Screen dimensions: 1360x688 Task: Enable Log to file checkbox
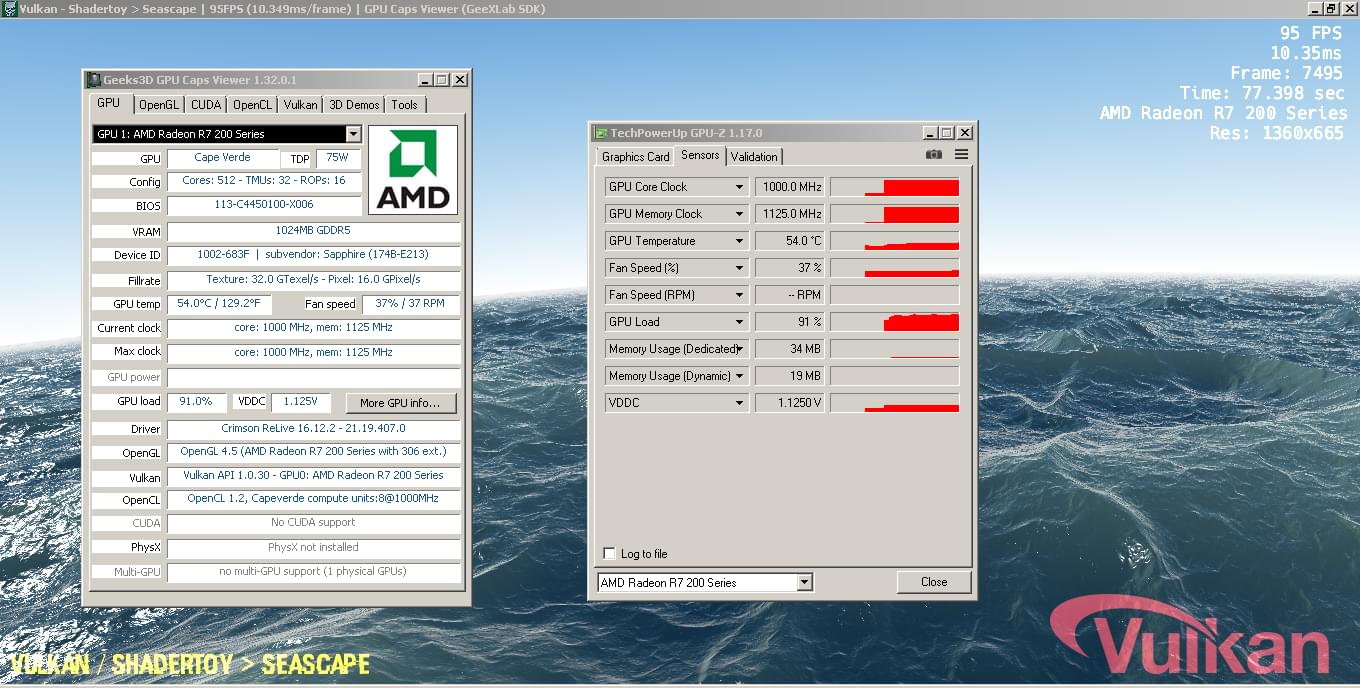pyautogui.click(x=609, y=553)
